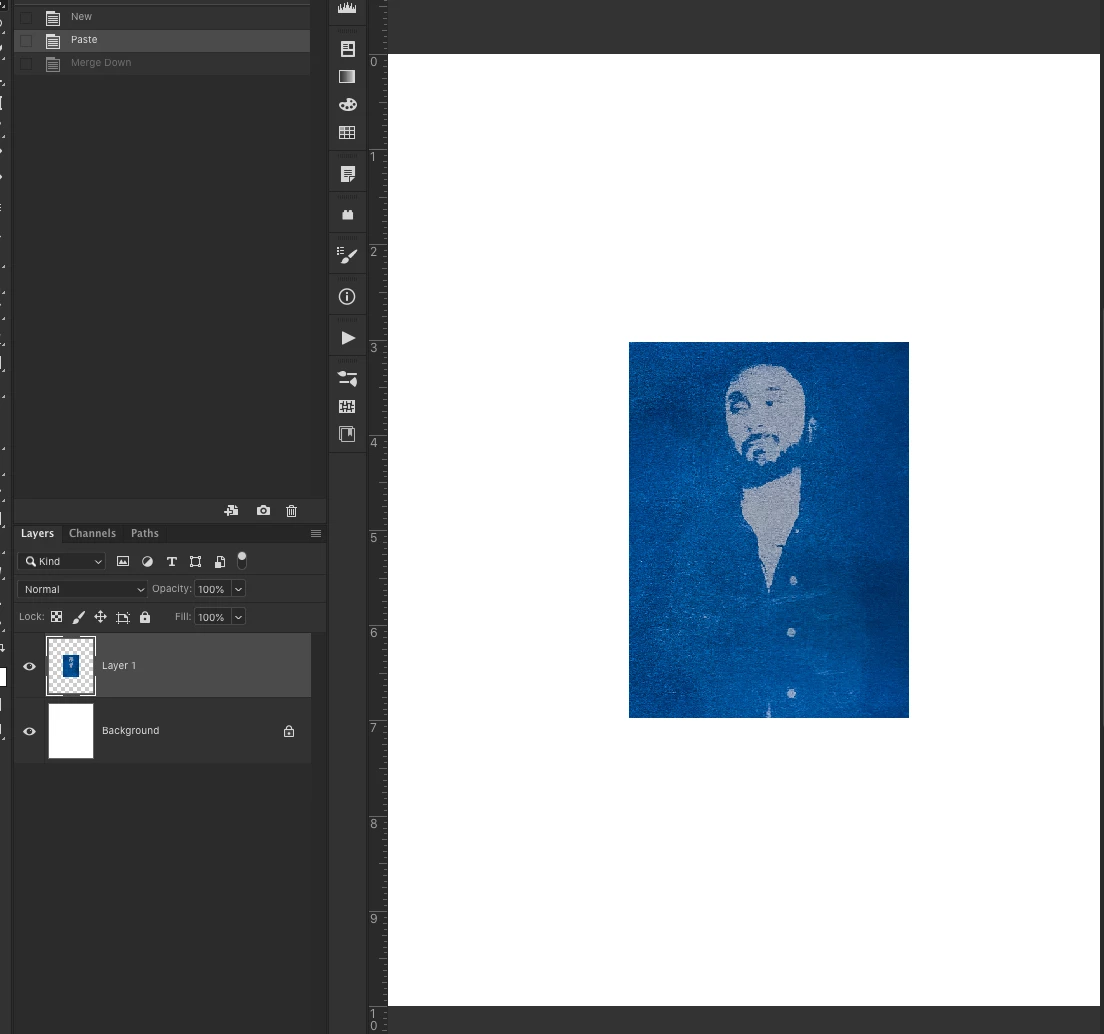The height and width of the screenshot is (1034, 1104).
Task: Open the document-layout panel icon under Histogram
Action: (347, 49)
